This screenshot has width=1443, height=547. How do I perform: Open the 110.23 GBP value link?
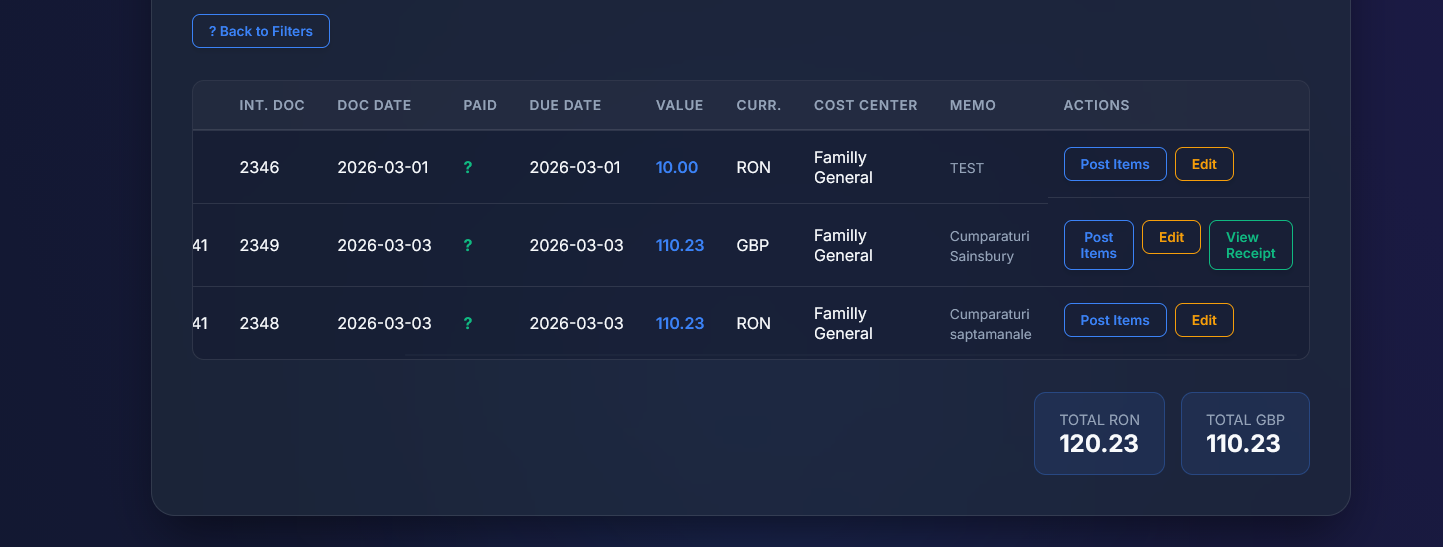(x=680, y=246)
